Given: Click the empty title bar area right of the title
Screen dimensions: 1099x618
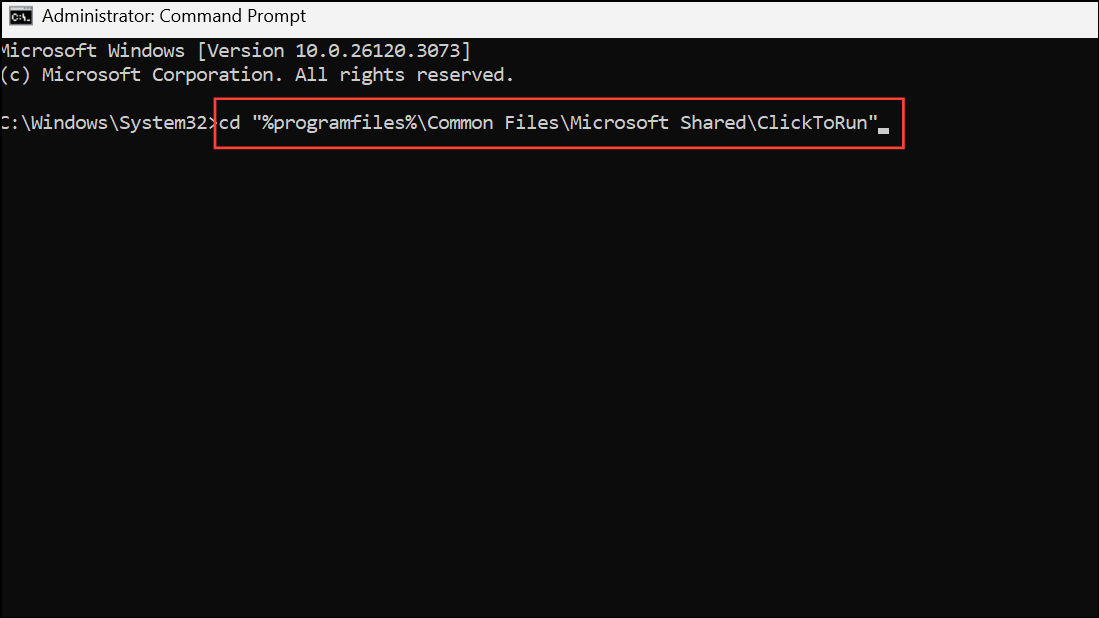Looking at the screenshot, I should click(x=701, y=17).
